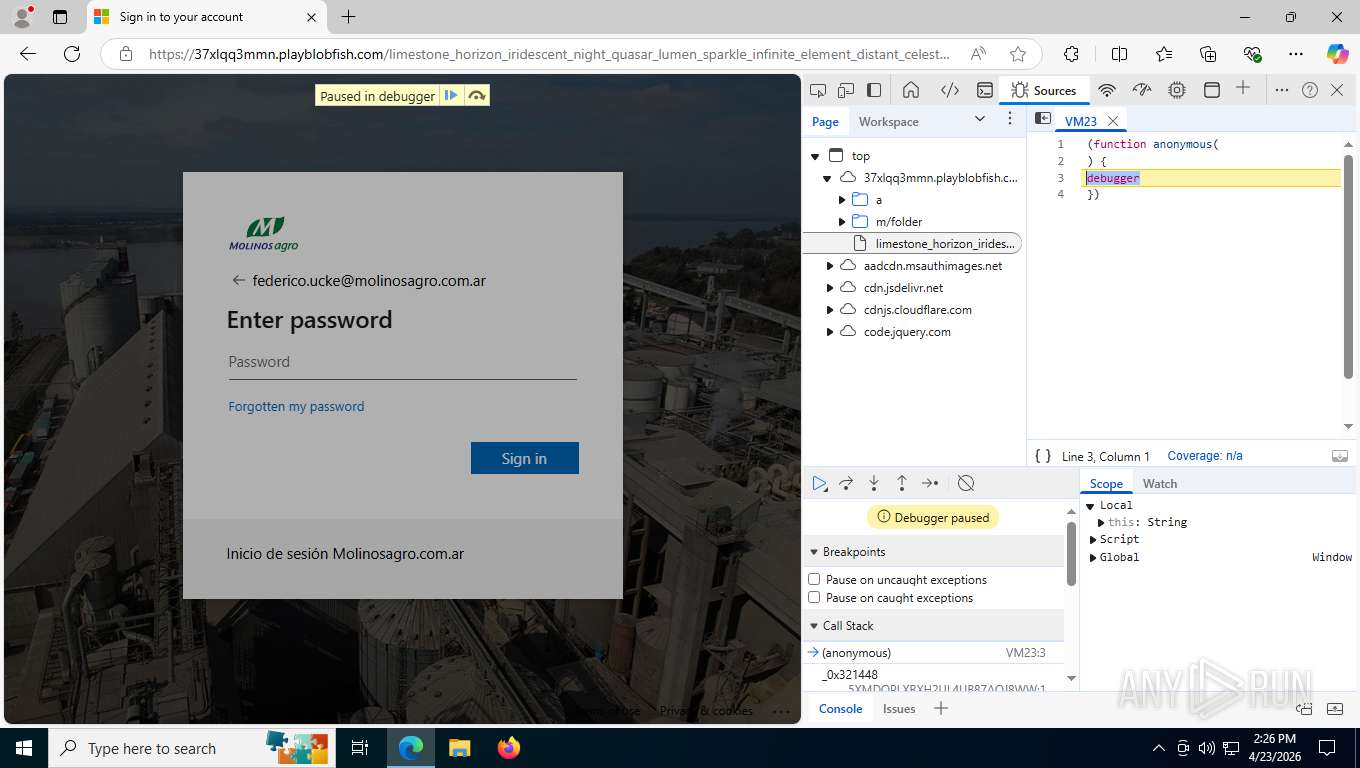Select limestone_horizon file in navigator
Image resolution: width=1360 pixels, height=768 pixels.
tap(913, 243)
